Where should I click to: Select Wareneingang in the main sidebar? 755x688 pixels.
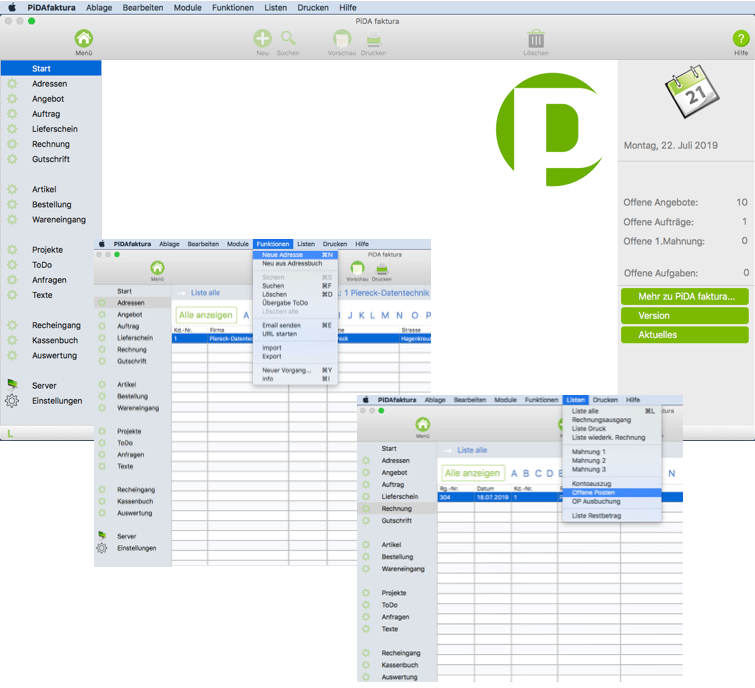[x=59, y=220]
